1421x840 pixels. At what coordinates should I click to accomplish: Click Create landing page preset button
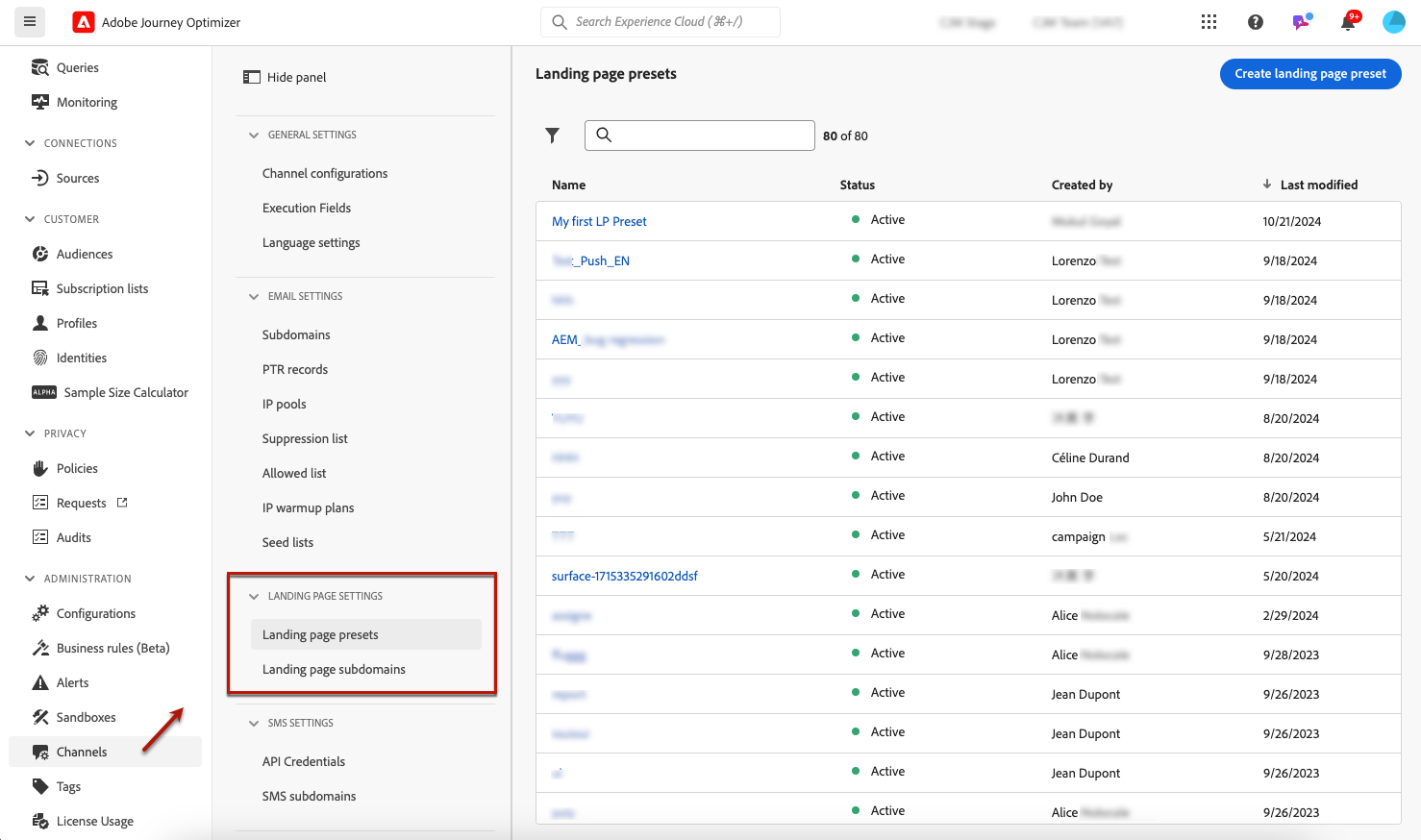point(1309,74)
